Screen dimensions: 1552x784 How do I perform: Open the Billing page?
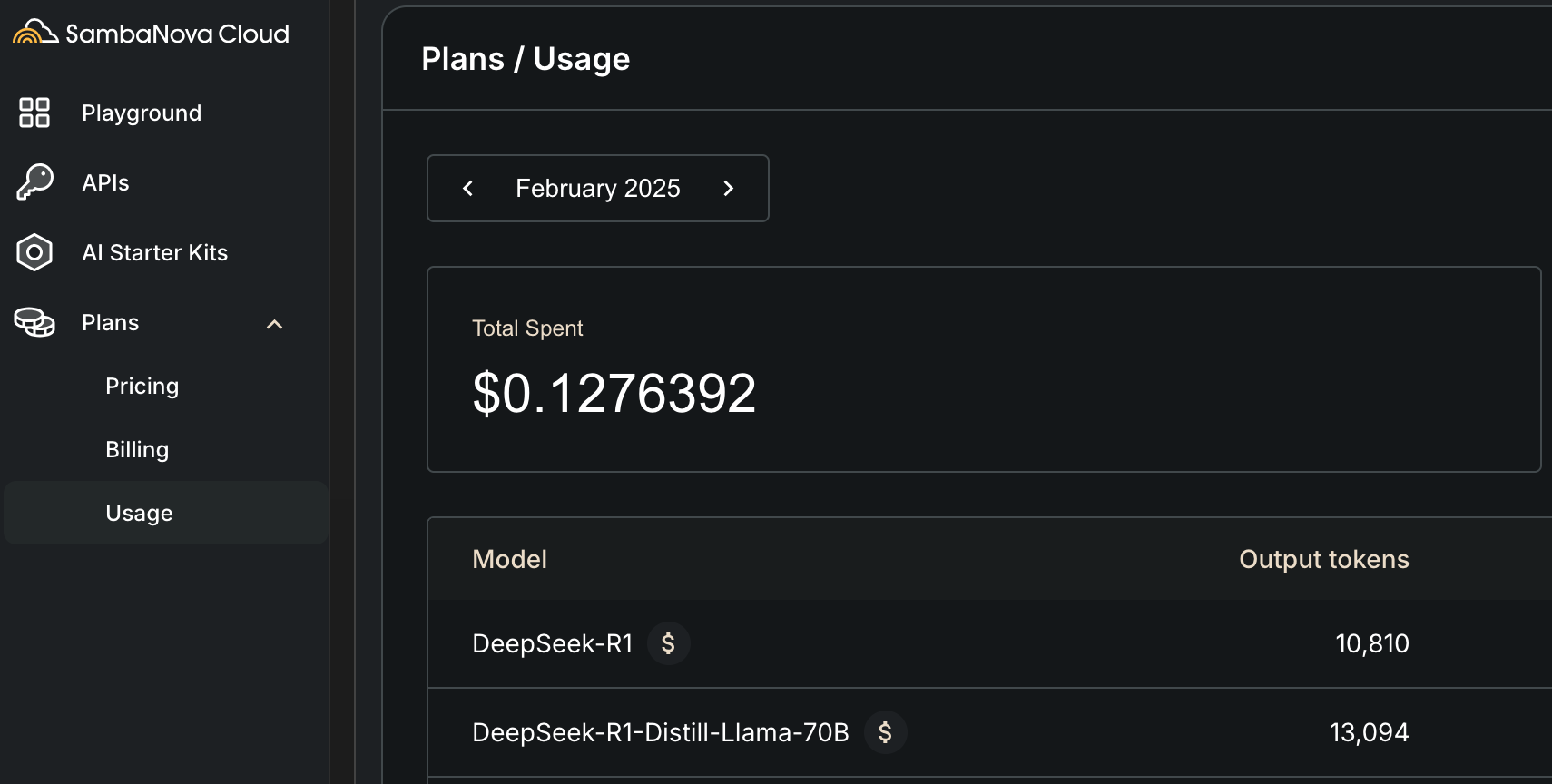[137, 450]
